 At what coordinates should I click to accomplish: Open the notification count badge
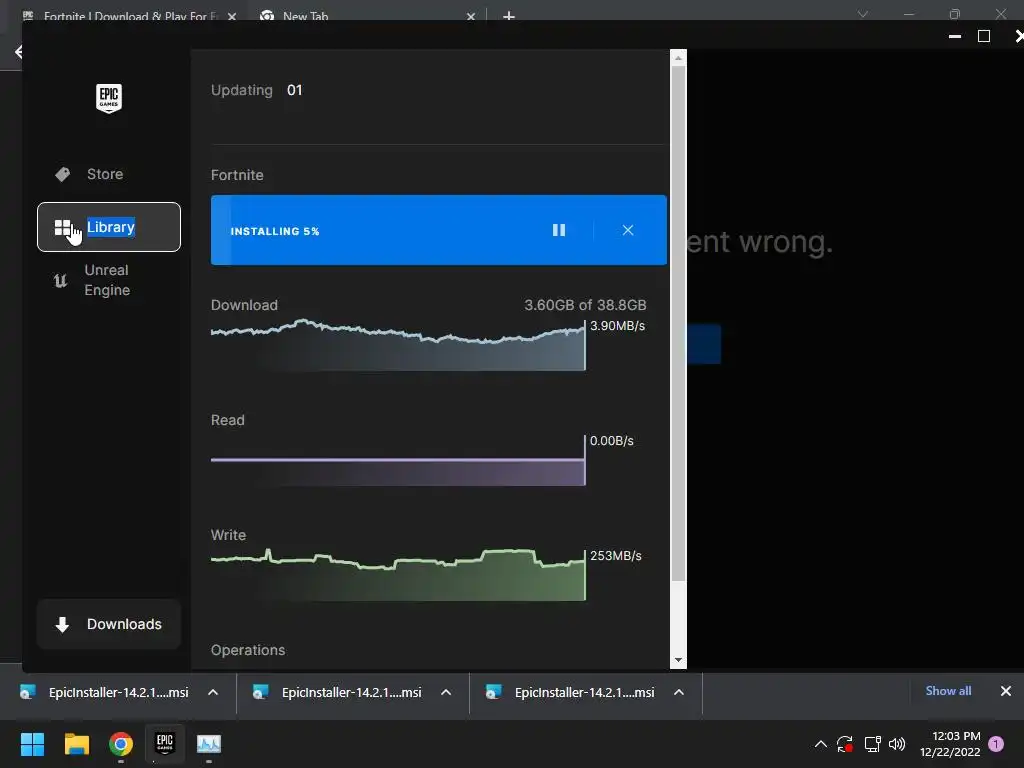(996, 744)
